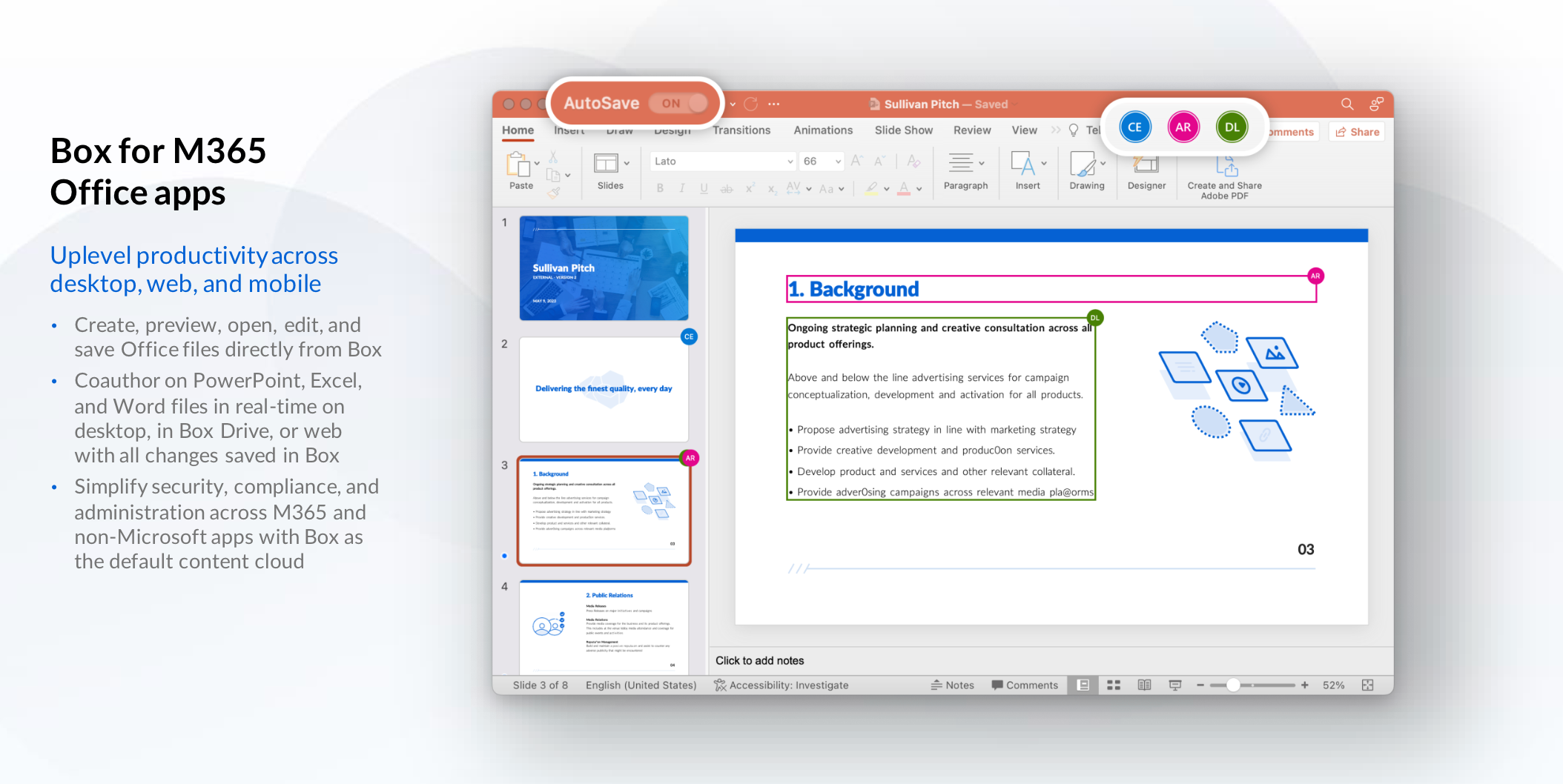Open the Review tab
This screenshot has height=784, width=1563.
click(x=972, y=130)
